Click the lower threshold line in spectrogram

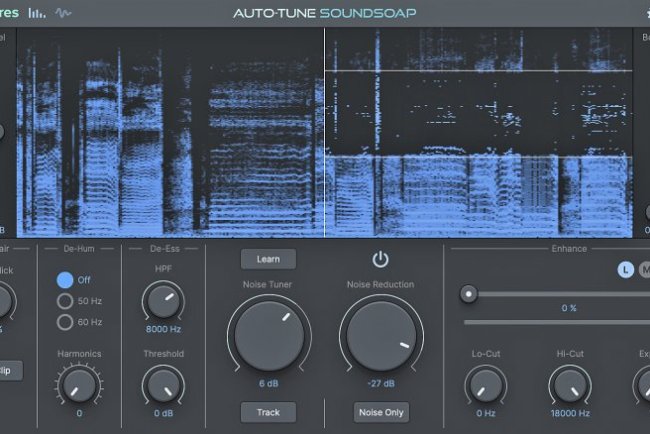479,157
